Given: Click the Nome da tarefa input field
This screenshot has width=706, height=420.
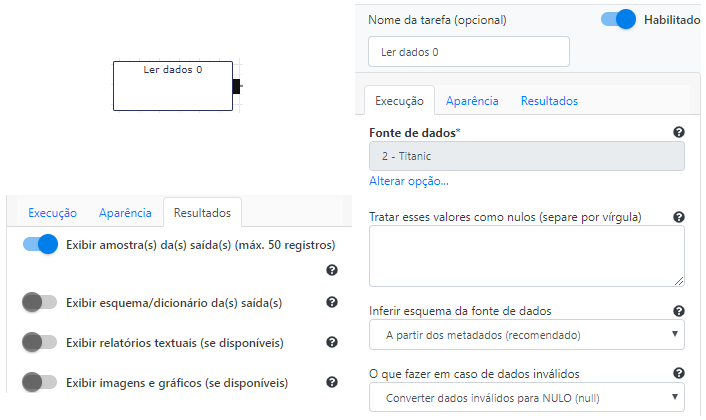Looking at the screenshot, I should click(x=469, y=52).
